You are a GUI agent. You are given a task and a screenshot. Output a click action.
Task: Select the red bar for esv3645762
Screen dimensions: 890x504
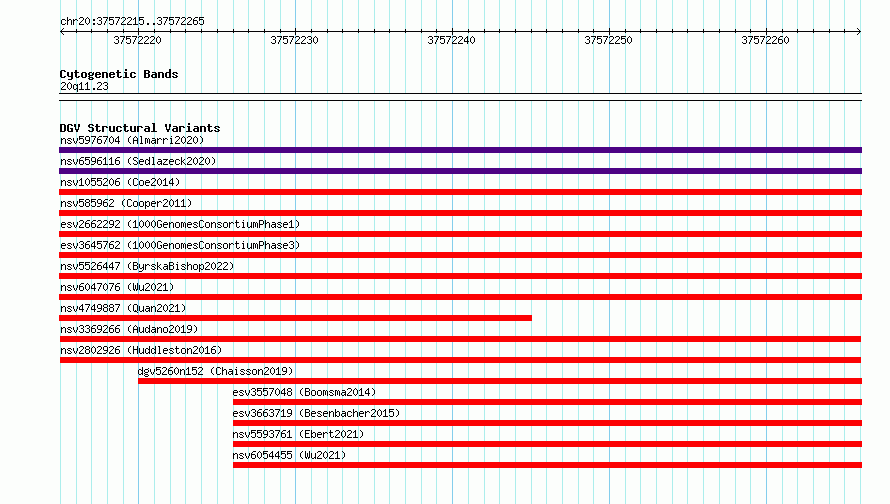tap(460, 255)
